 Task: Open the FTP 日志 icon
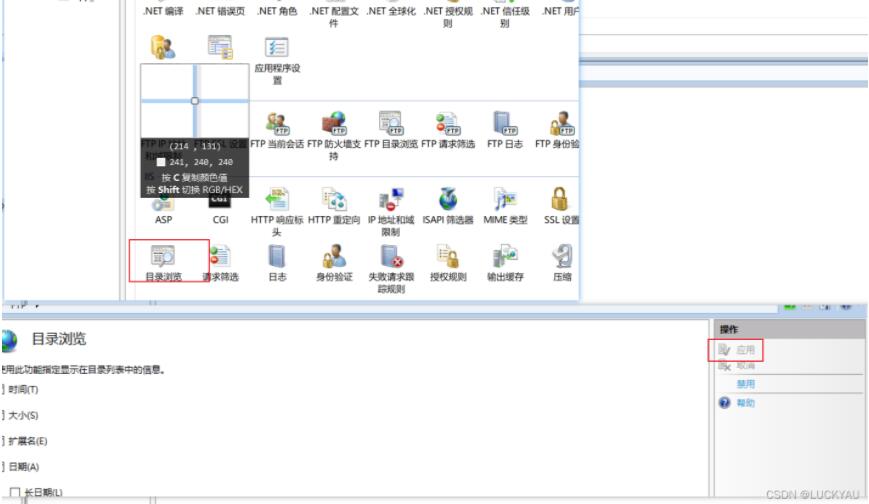point(504,123)
